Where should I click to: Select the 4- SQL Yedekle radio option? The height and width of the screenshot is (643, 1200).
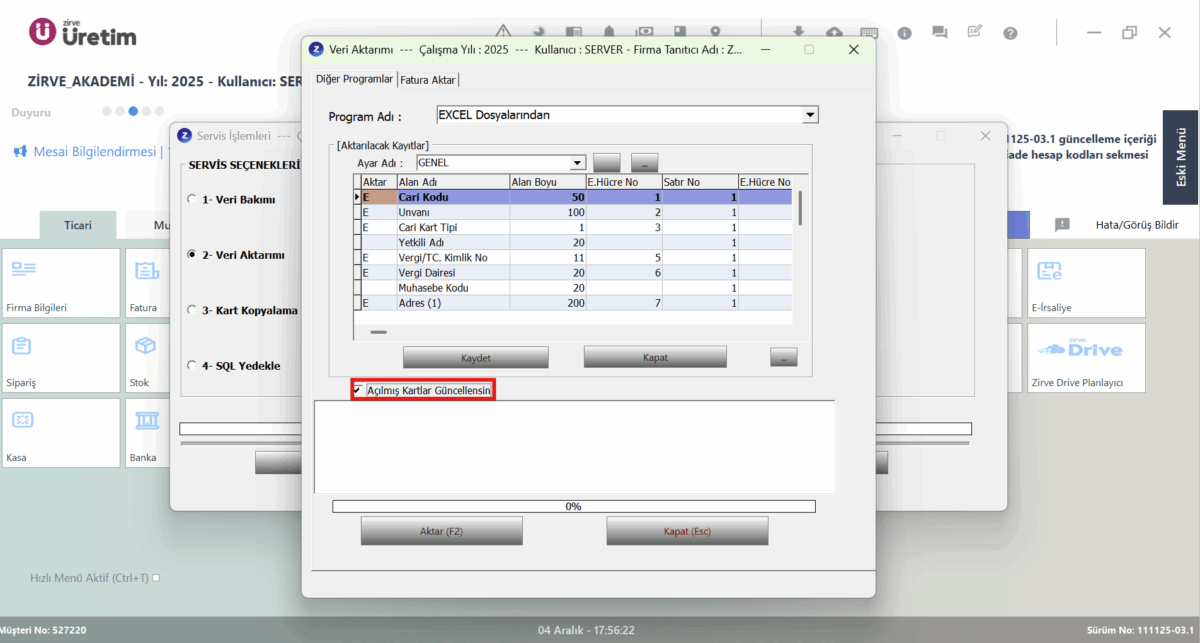192,365
